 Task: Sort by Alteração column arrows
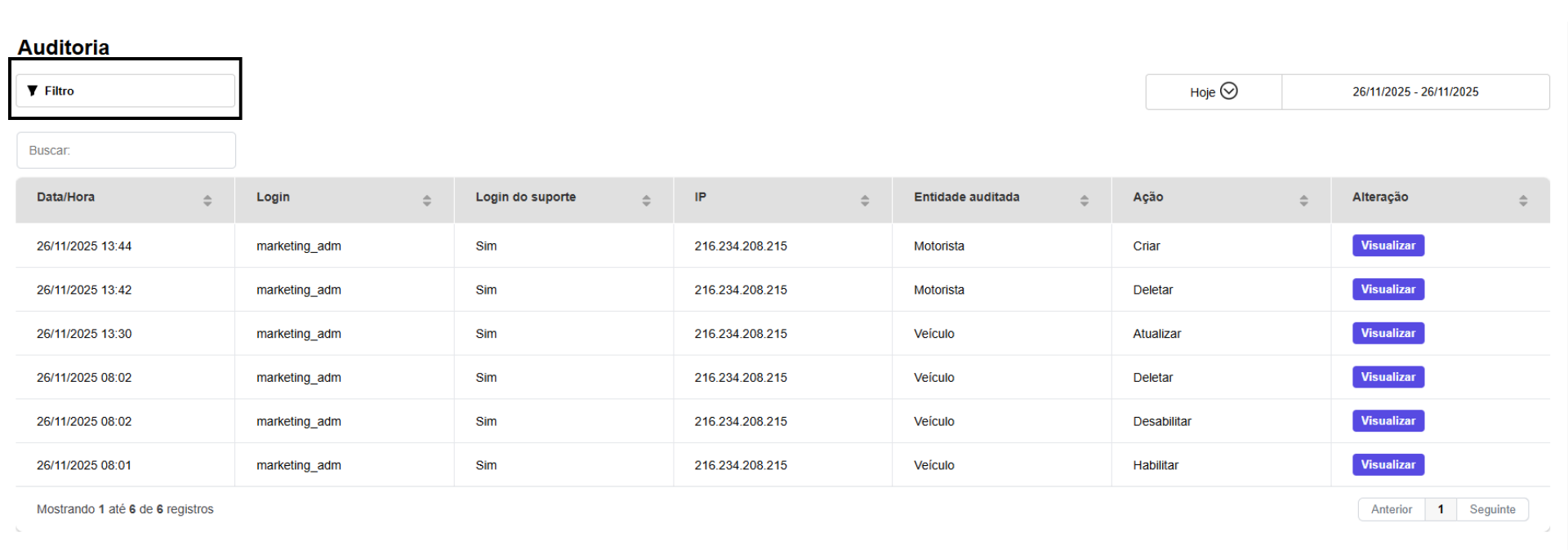coord(1523,200)
